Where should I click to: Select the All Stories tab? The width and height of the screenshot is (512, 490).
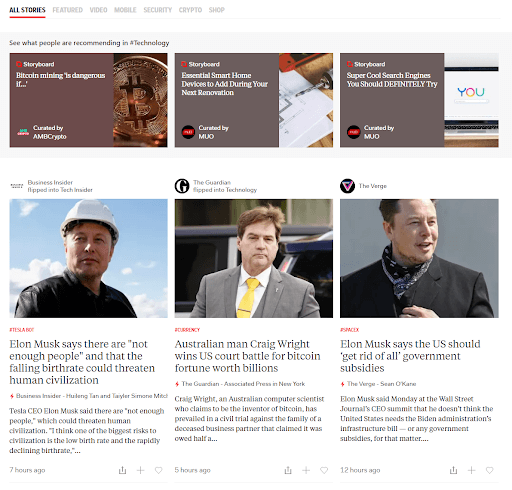pyautogui.click(x=27, y=10)
